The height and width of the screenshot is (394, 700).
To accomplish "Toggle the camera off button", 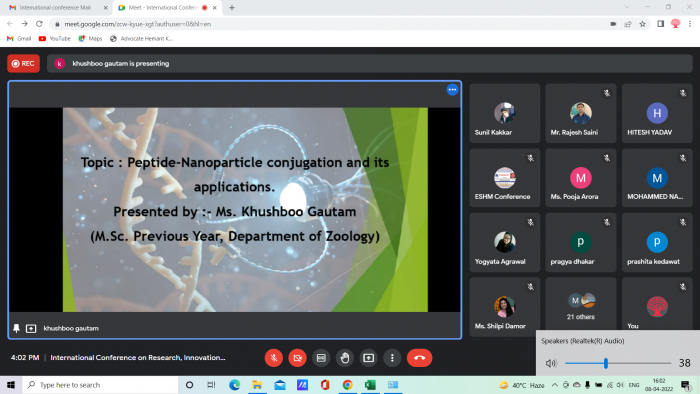I will click(x=297, y=358).
